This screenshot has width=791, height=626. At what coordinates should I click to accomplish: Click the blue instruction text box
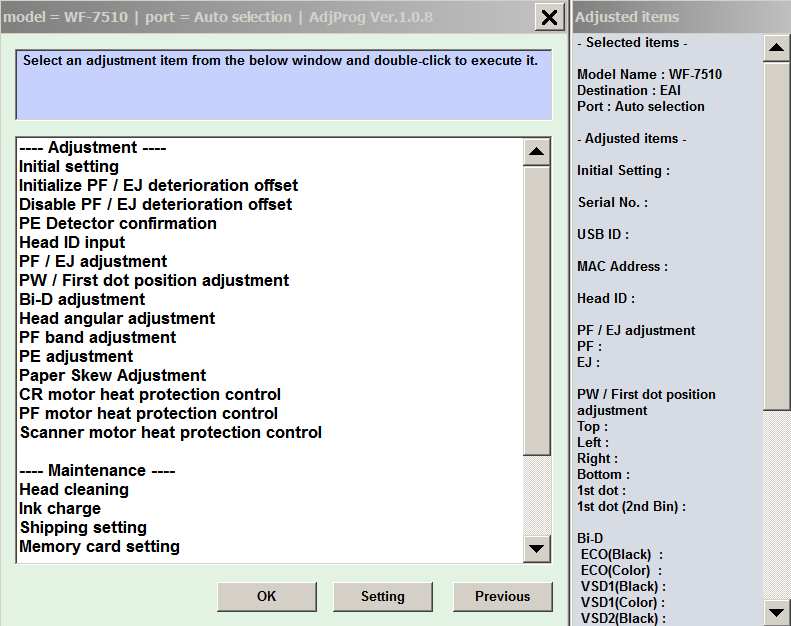284,85
